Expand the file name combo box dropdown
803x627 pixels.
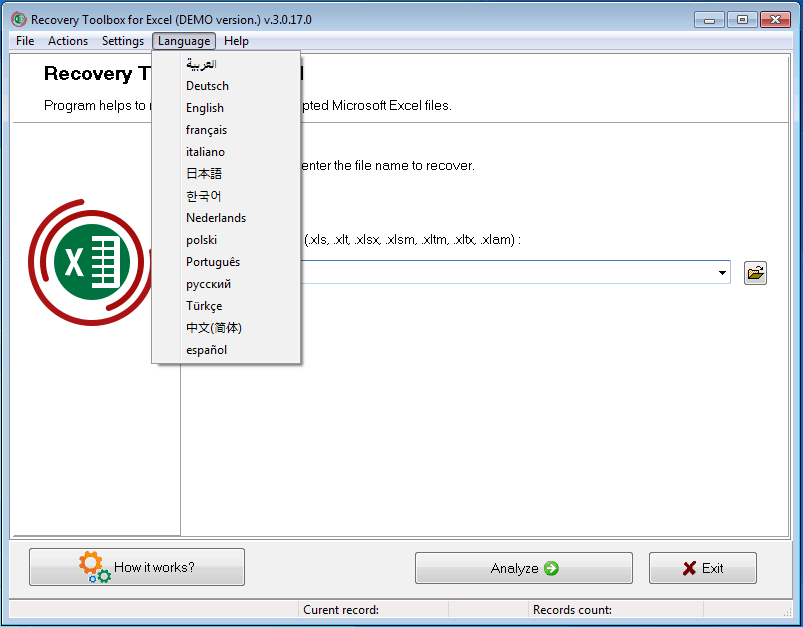[722, 272]
